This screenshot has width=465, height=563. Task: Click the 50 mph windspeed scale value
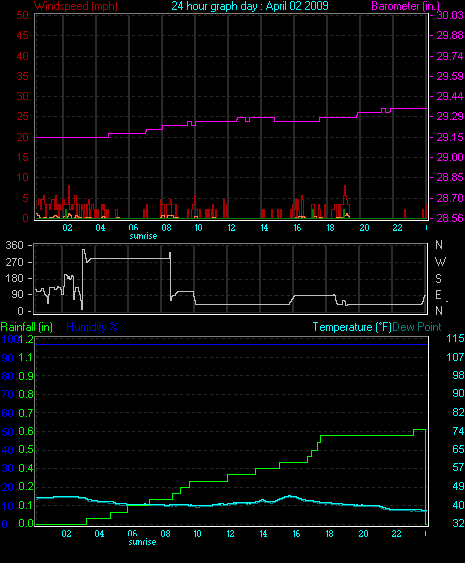click(23, 15)
